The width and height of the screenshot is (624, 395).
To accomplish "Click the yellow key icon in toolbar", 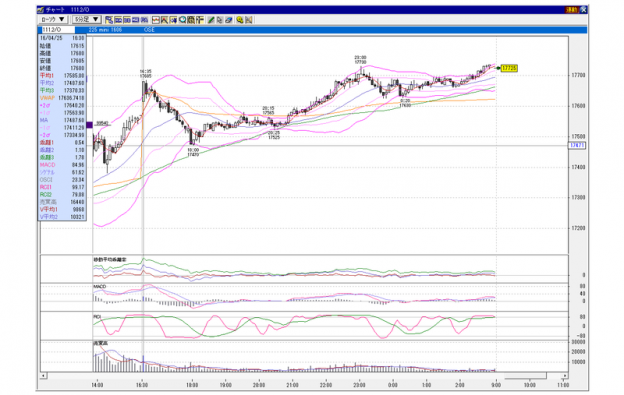I will pos(240,20).
